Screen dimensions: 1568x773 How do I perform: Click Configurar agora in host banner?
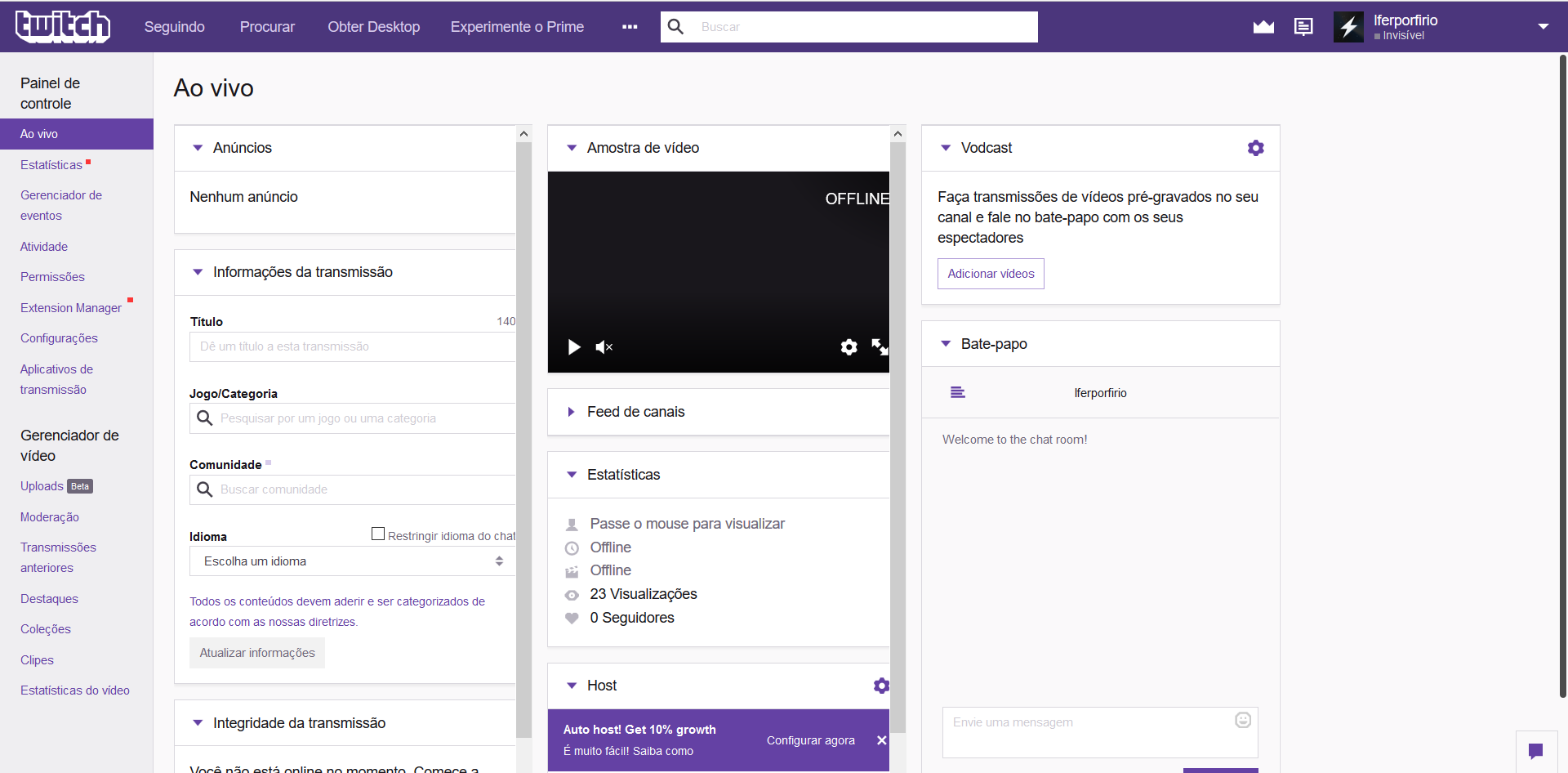[x=811, y=740]
